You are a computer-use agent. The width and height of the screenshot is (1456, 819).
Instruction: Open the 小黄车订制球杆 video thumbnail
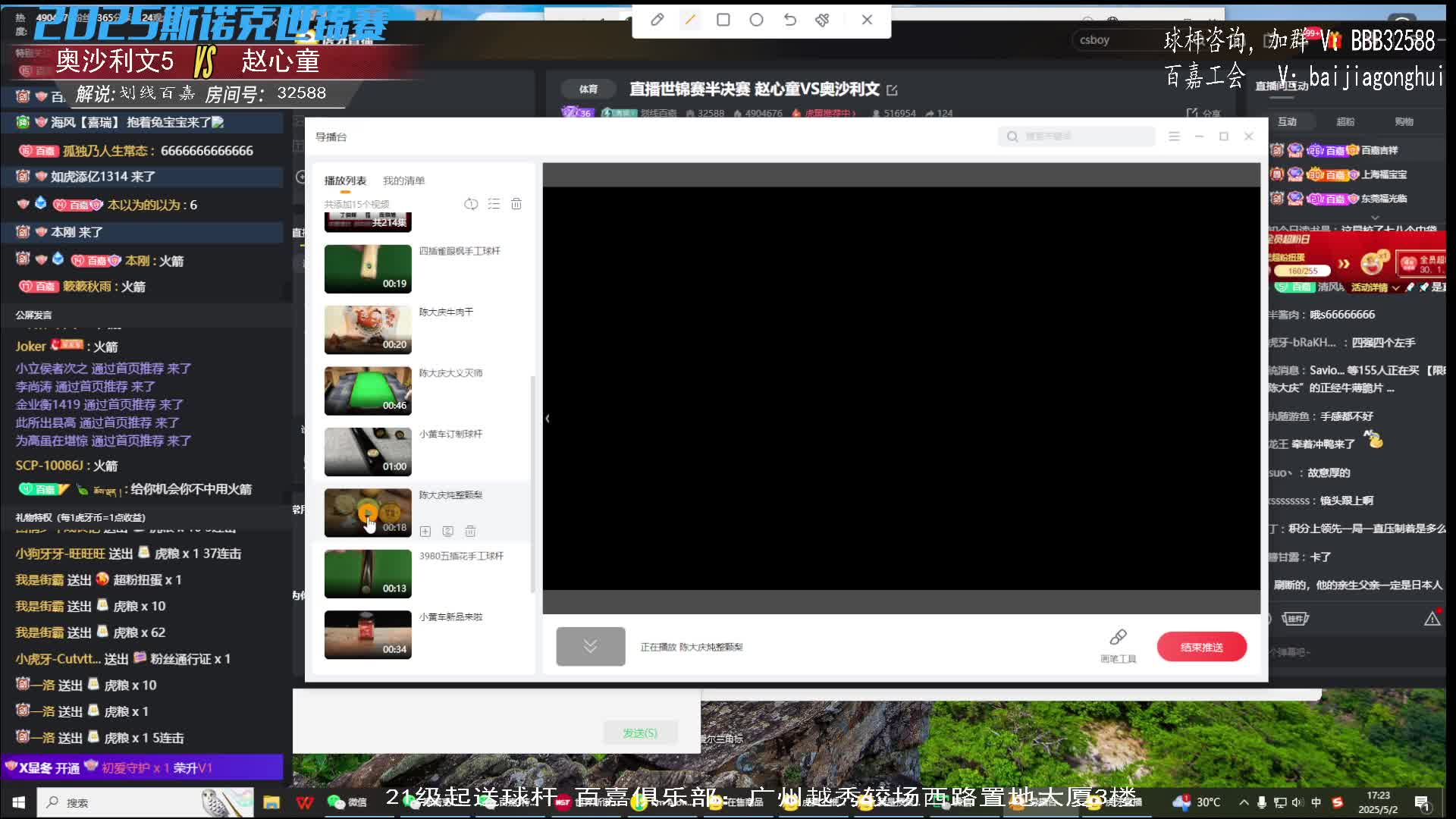(368, 452)
